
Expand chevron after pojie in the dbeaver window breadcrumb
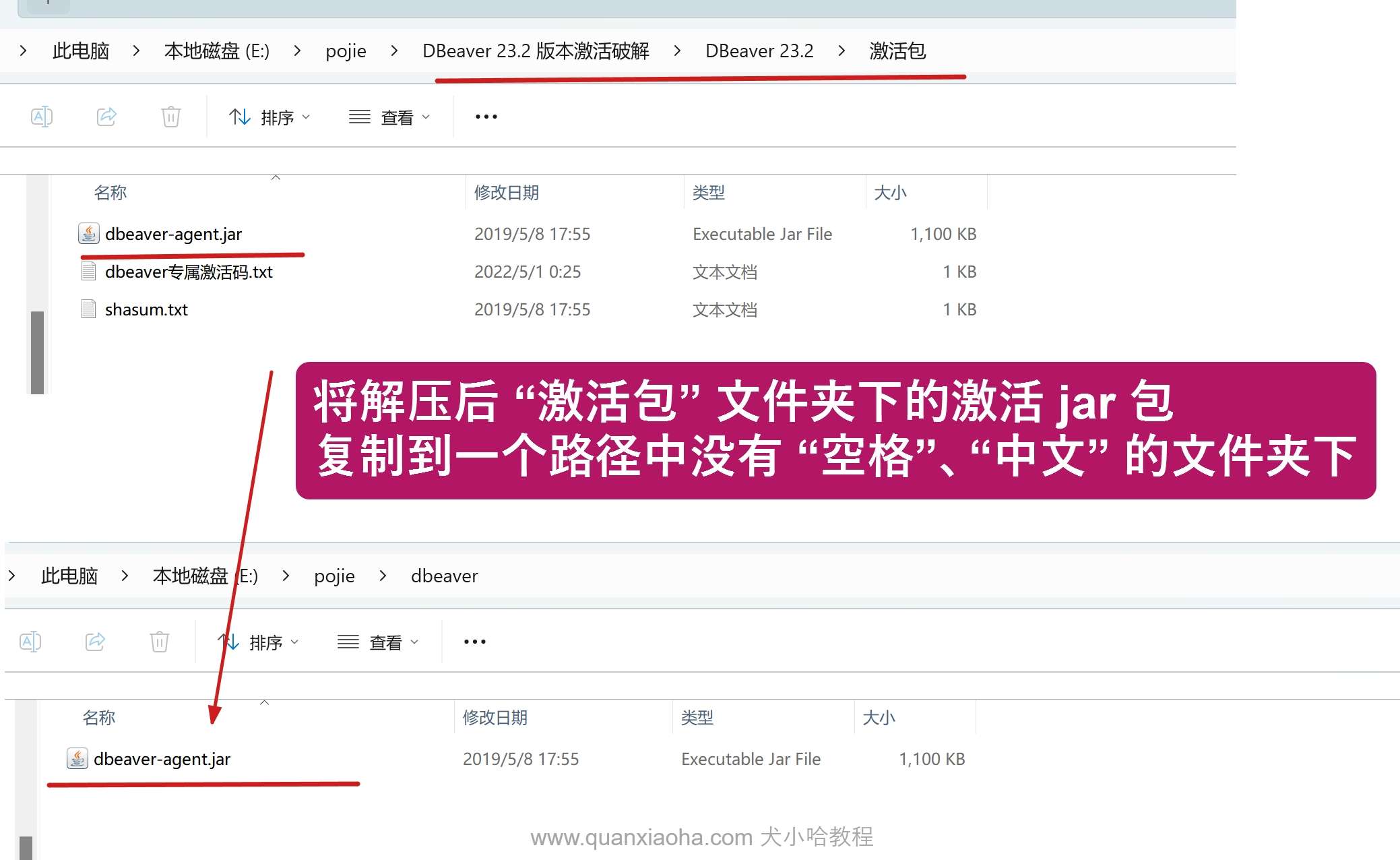click(x=383, y=576)
